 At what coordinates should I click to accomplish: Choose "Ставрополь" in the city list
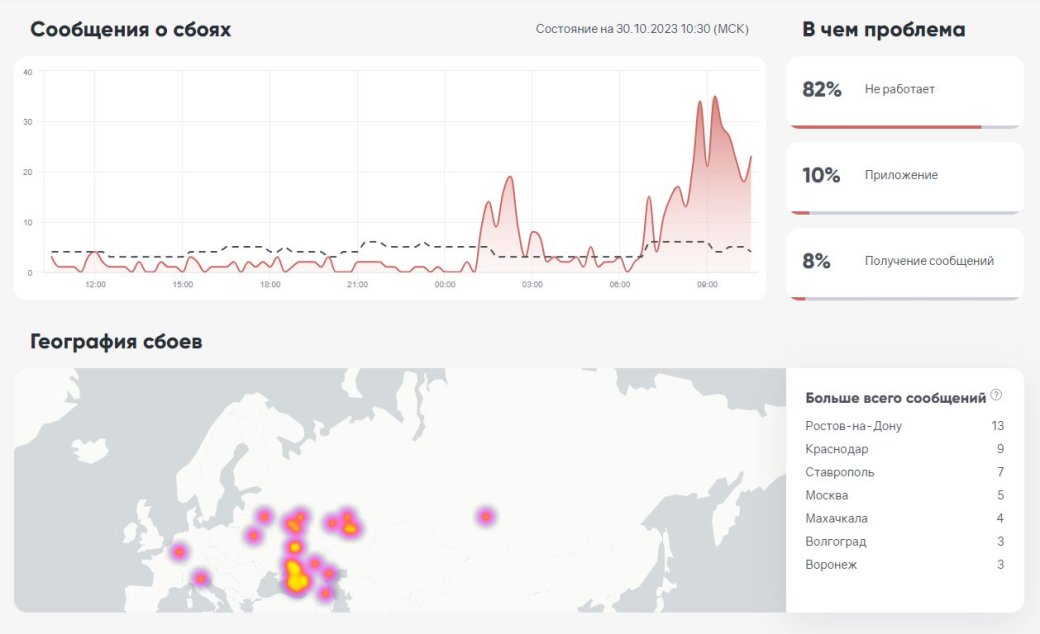point(840,472)
